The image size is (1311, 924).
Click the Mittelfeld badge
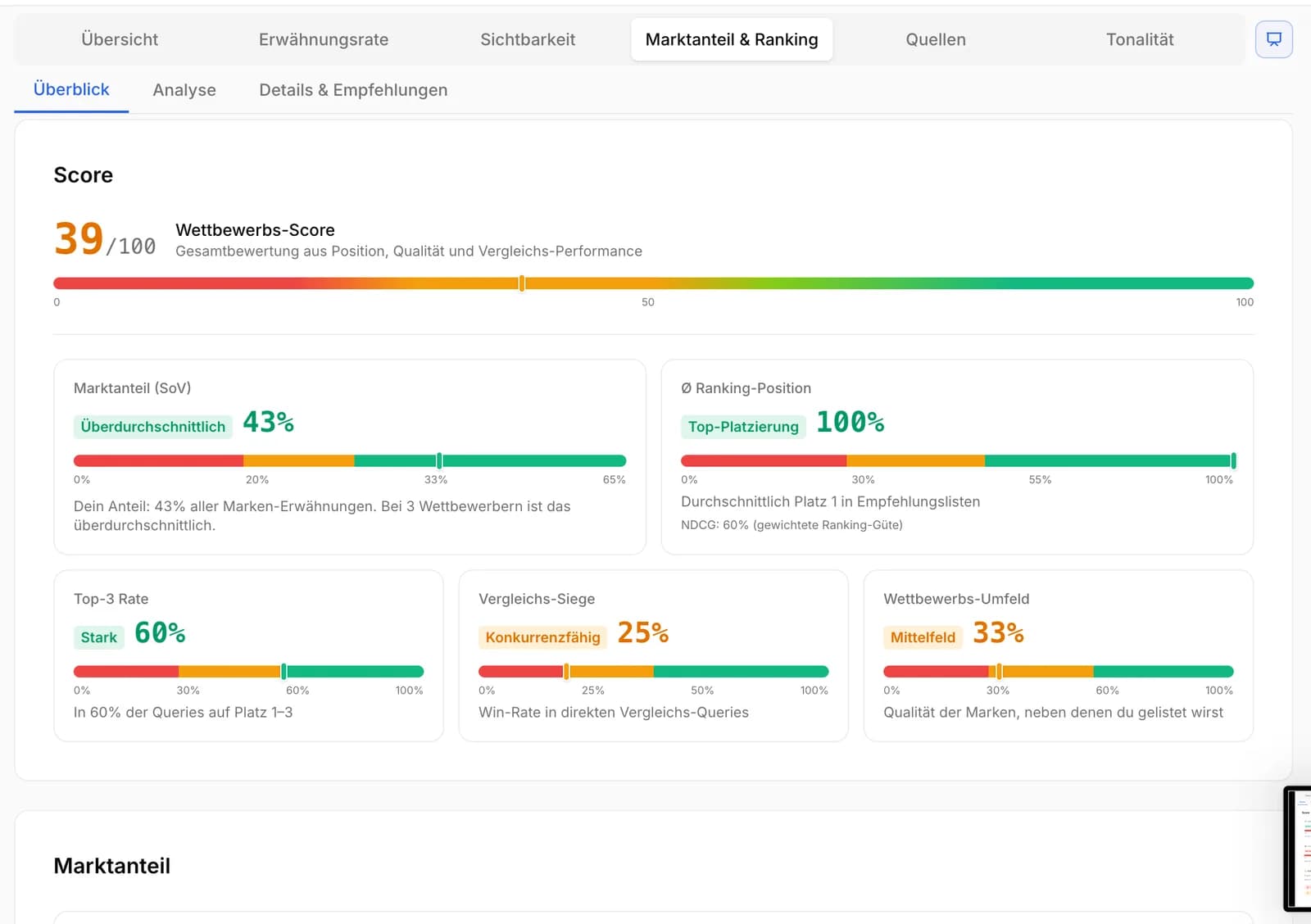pyautogui.click(x=923, y=637)
